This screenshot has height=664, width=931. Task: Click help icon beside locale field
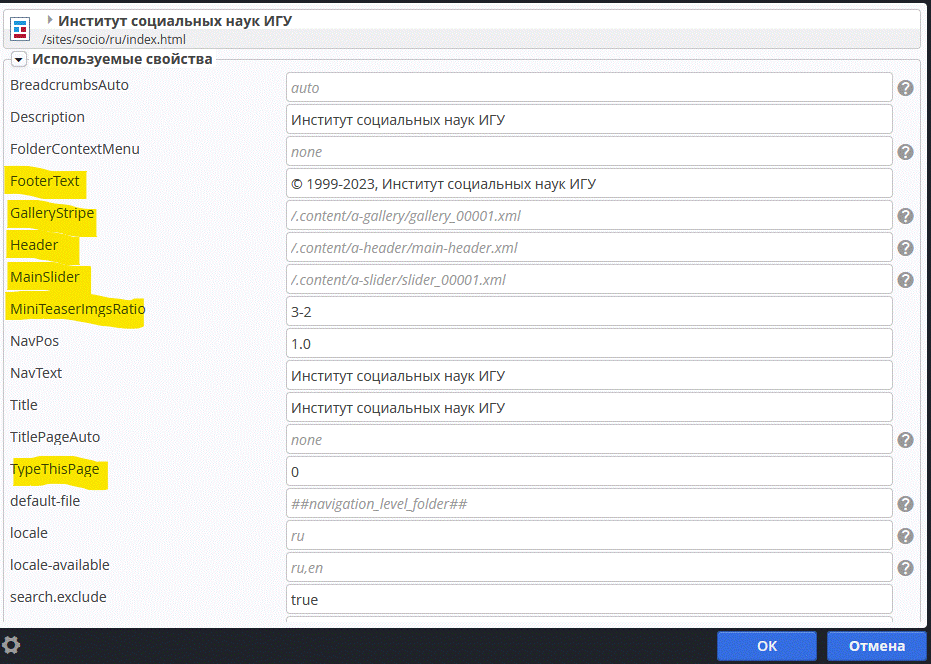pos(905,536)
